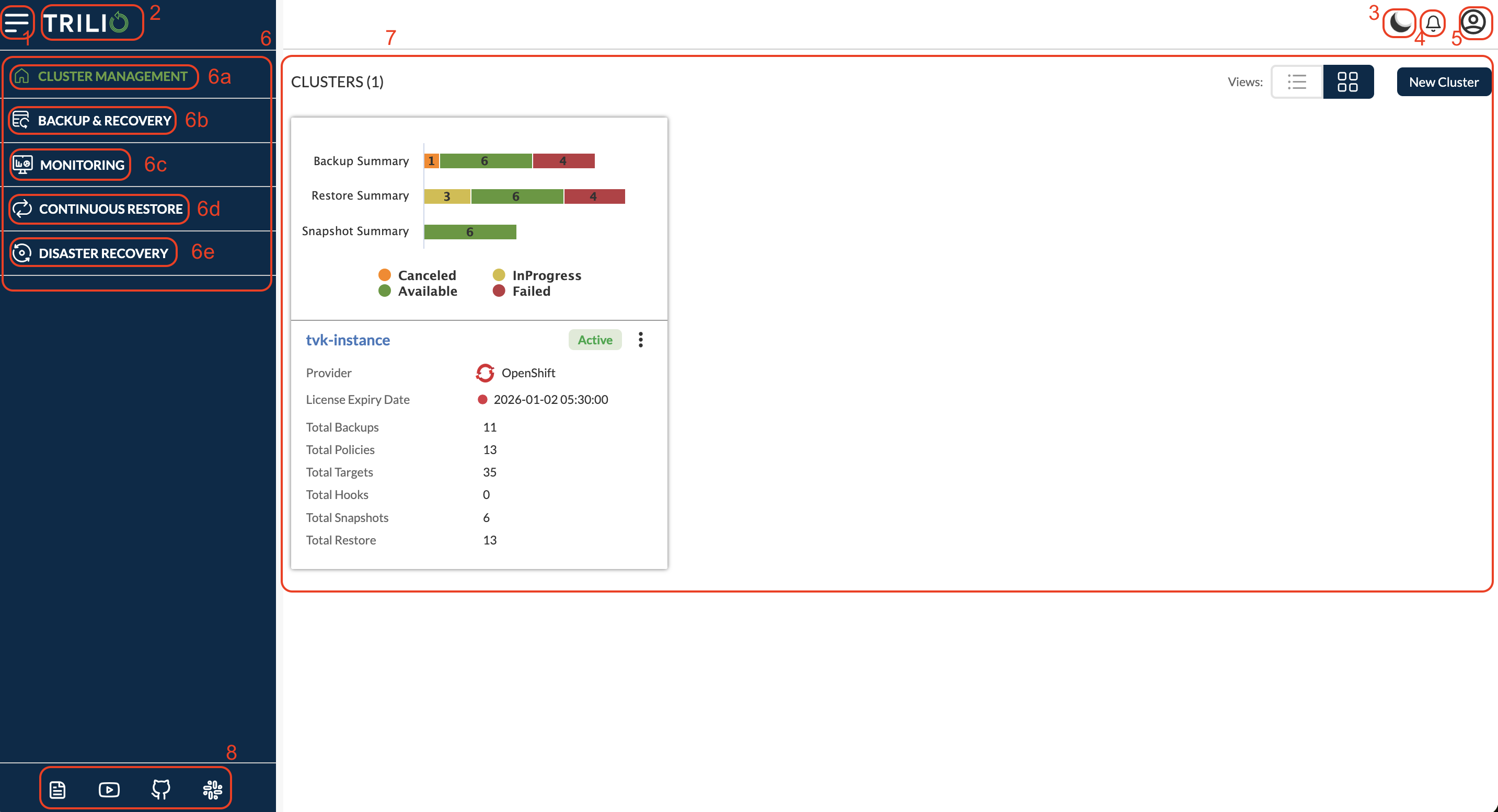Switch to list view of clusters
1498x812 pixels.
click(1297, 82)
